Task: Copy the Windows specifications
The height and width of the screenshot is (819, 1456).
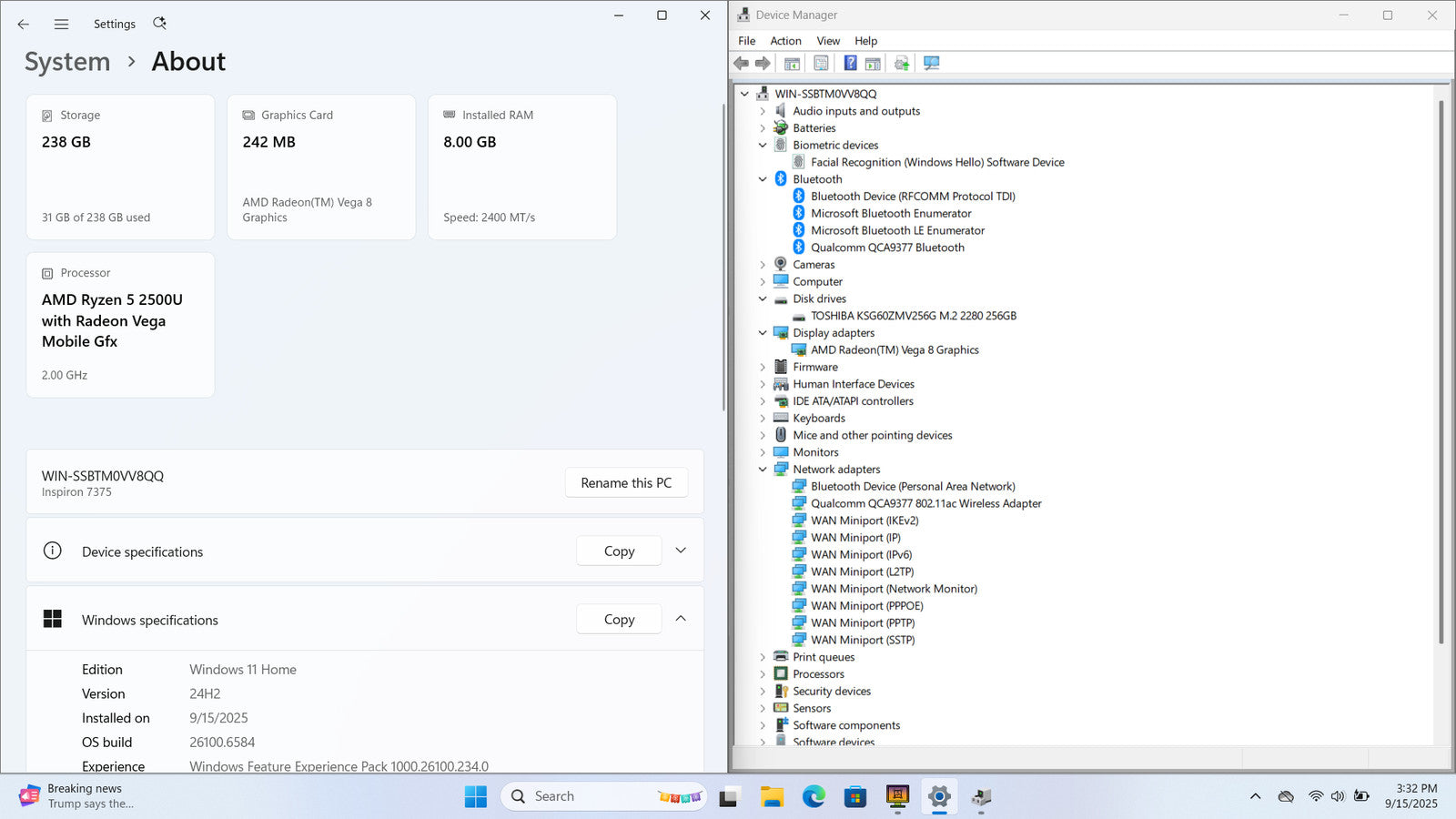Action: coord(619,620)
